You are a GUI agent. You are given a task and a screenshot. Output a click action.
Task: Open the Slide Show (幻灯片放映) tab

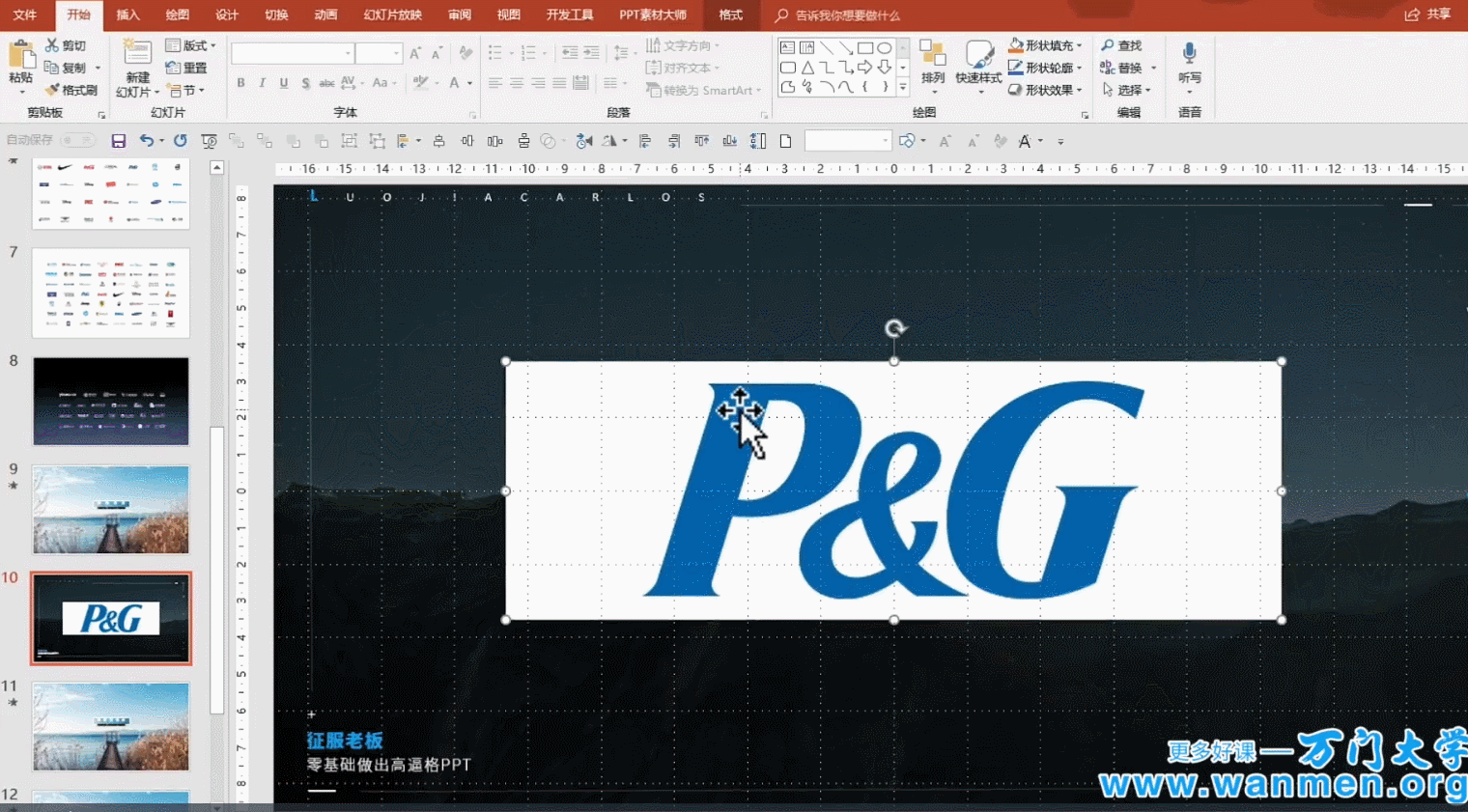pyautogui.click(x=392, y=14)
